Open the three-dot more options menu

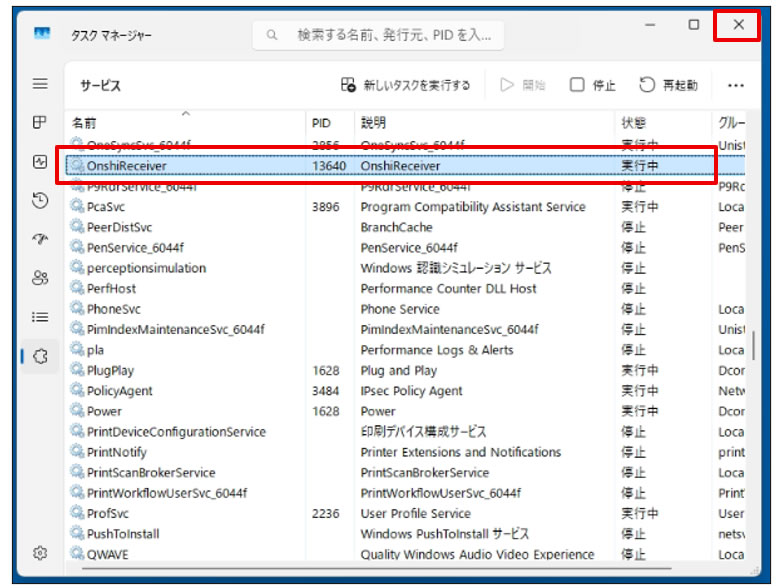pyautogui.click(x=736, y=85)
